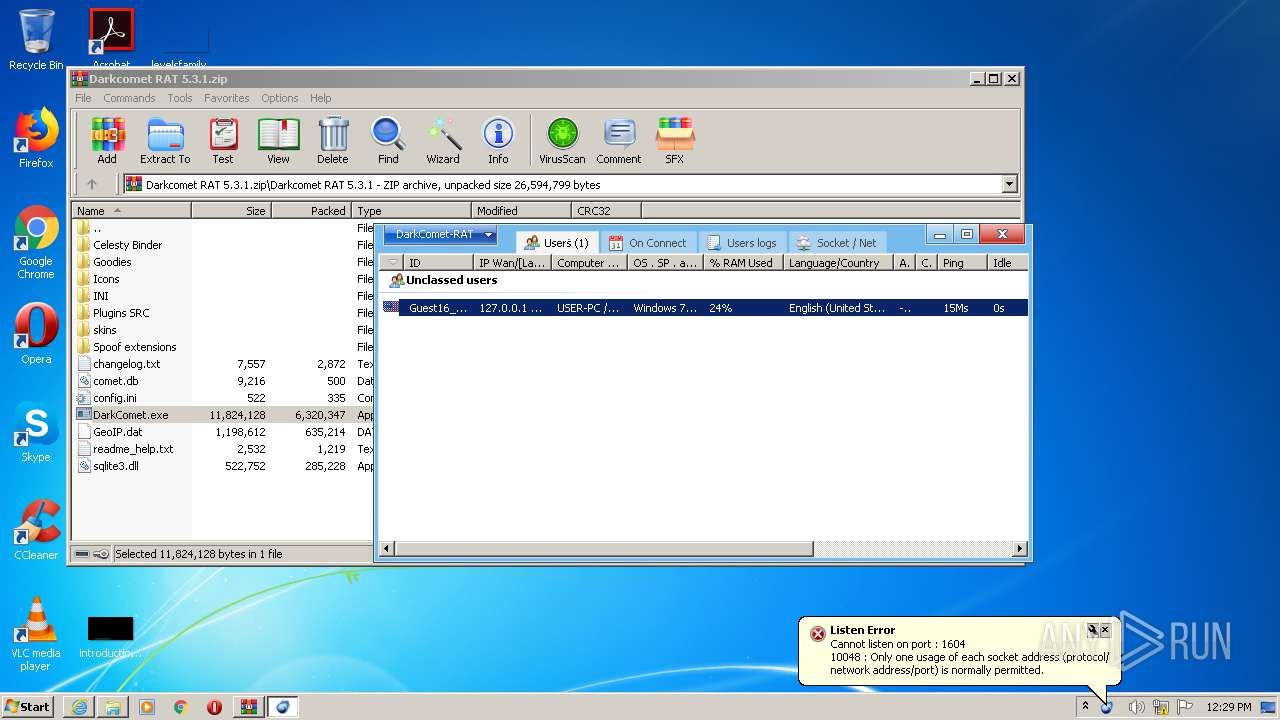The width and height of the screenshot is (1280, 720).
Task: Click the Ping column header
Action: [962, 263]
